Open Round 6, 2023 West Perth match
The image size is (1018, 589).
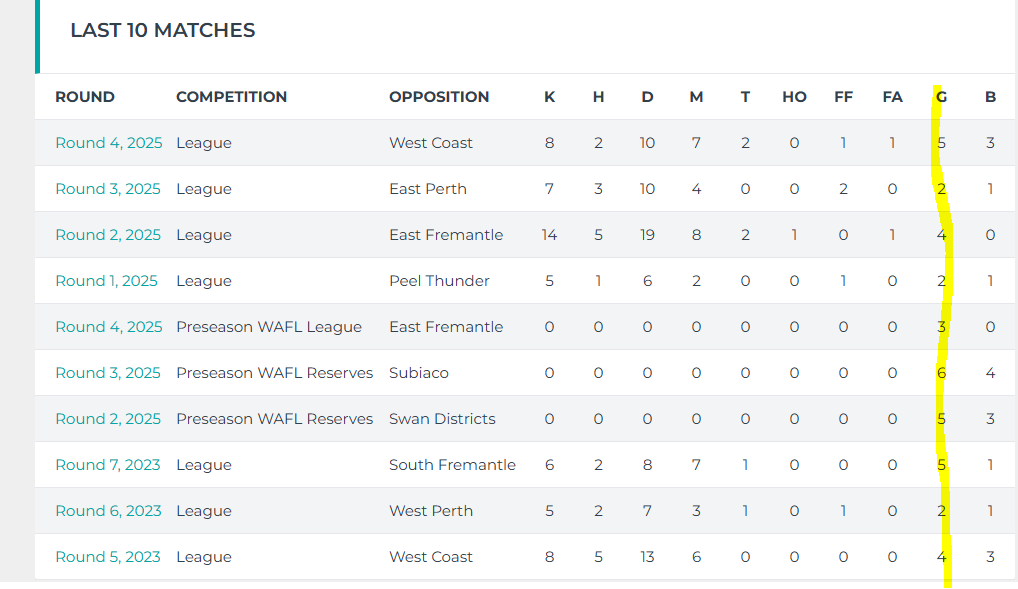[108, 512]
